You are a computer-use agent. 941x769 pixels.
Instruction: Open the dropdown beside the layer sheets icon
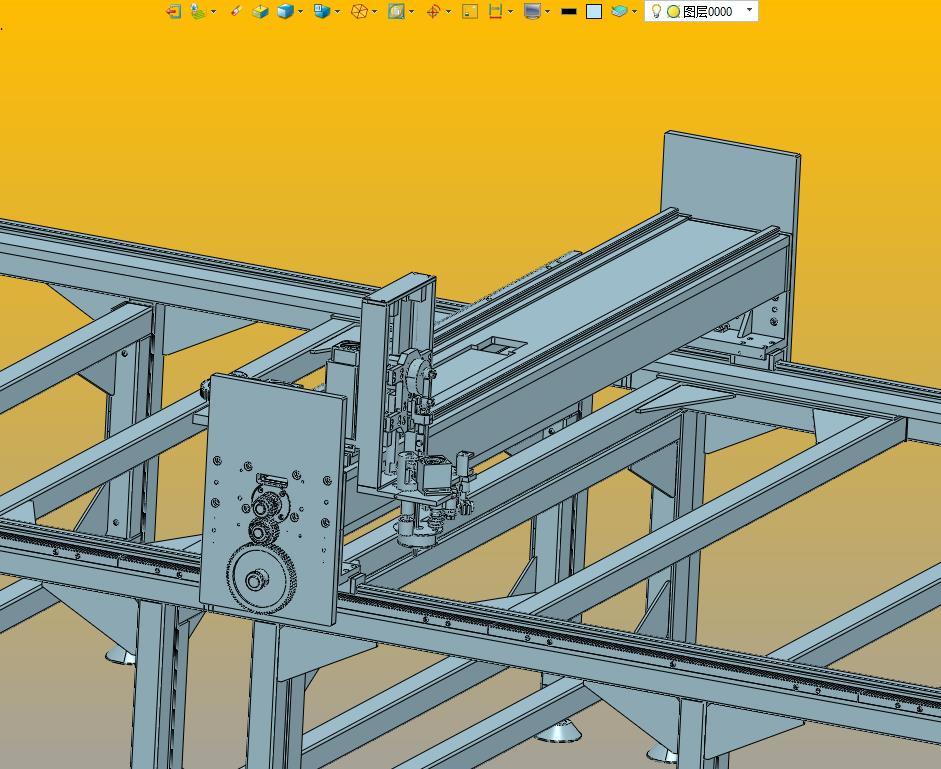coord(634,11)
